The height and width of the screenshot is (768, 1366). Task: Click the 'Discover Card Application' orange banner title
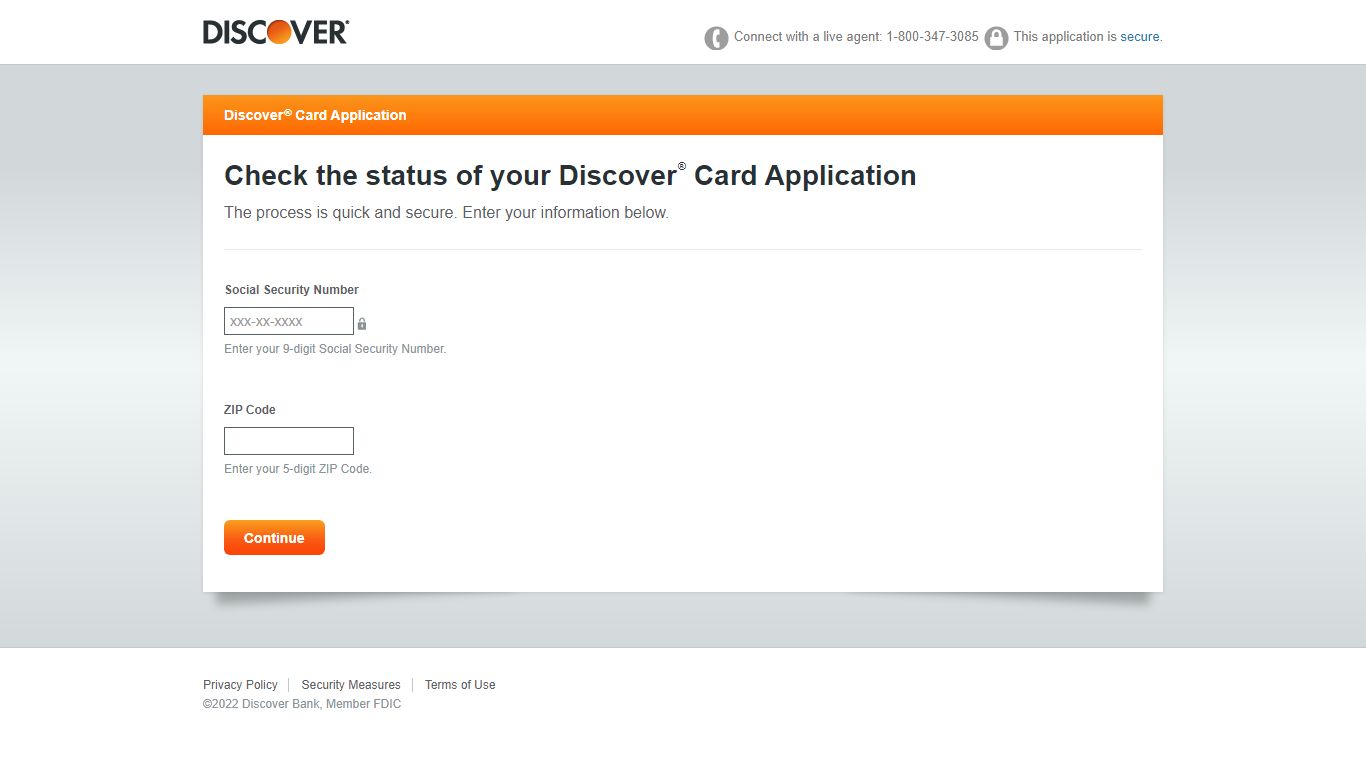(x=315, y=115)
